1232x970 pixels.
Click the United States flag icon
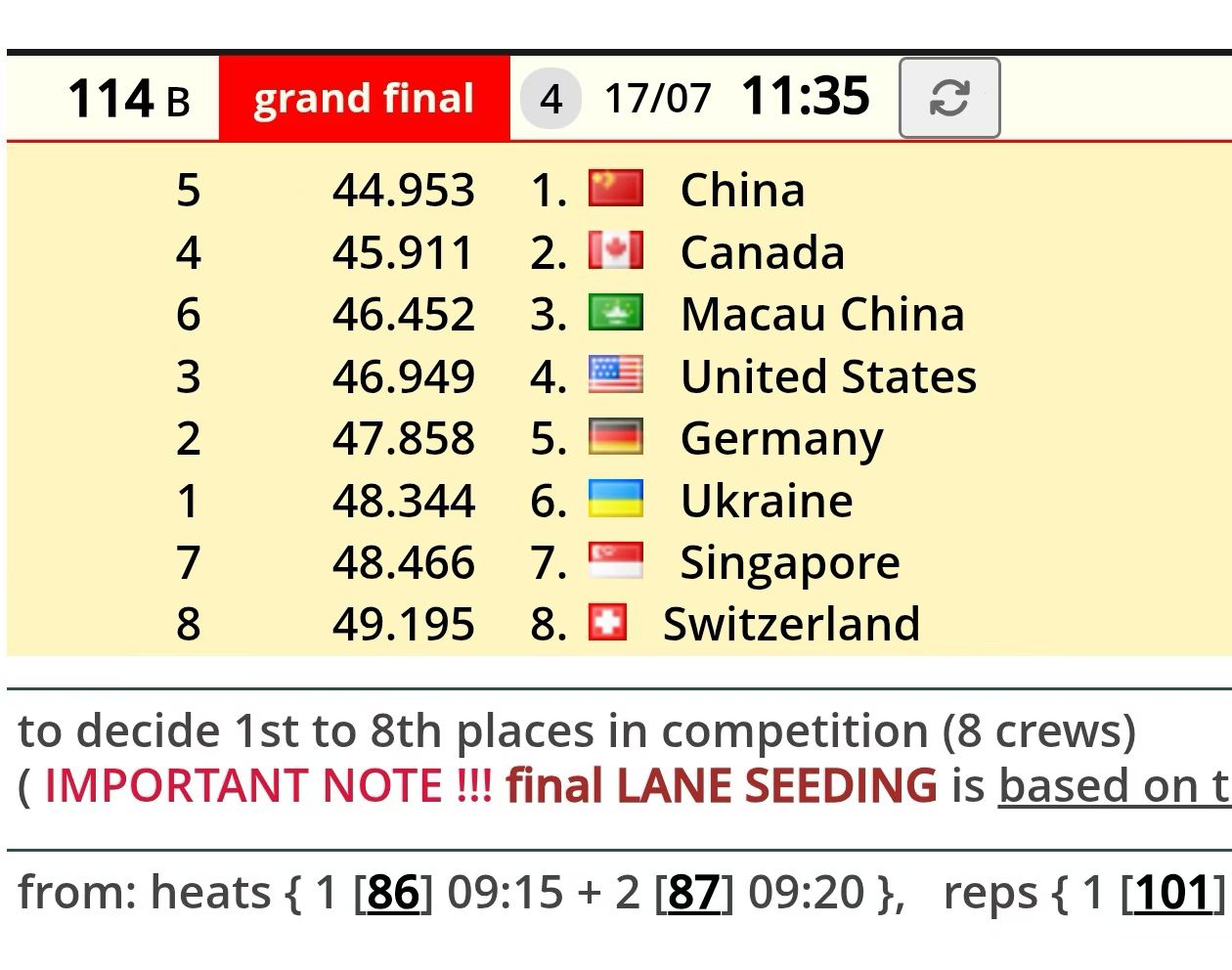616,375
